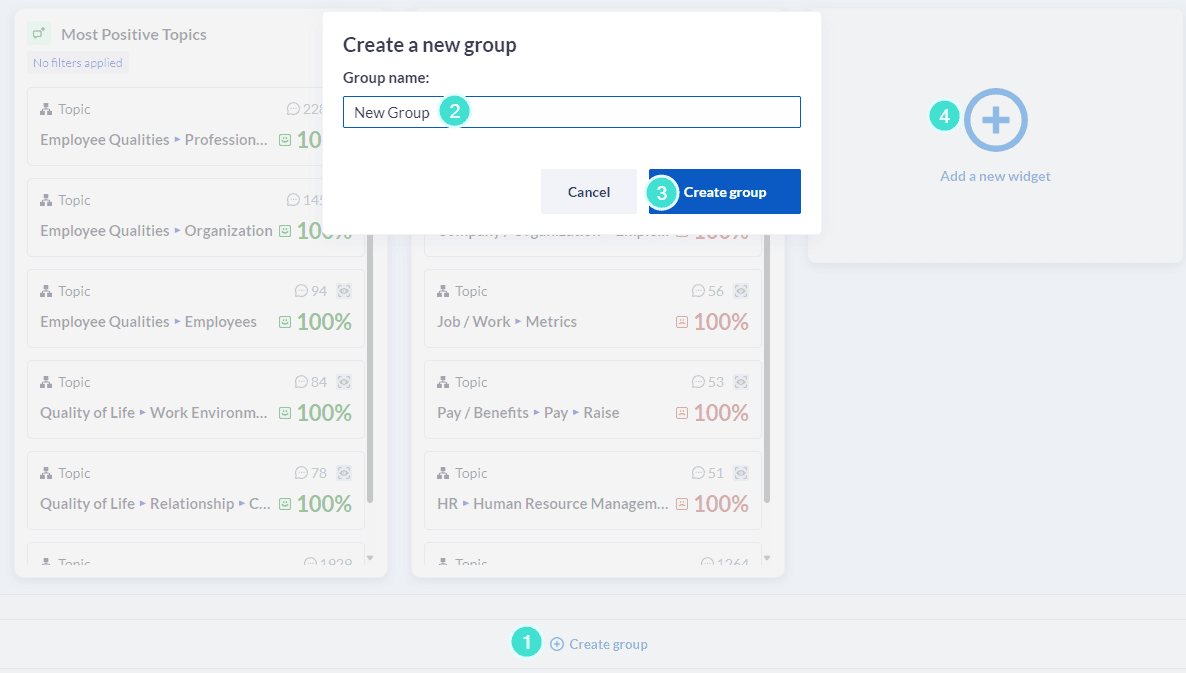Viewport: 1186px width, 673px height.
Task: Click the comment count icon showing 145
Action: (x=293, y=200)
